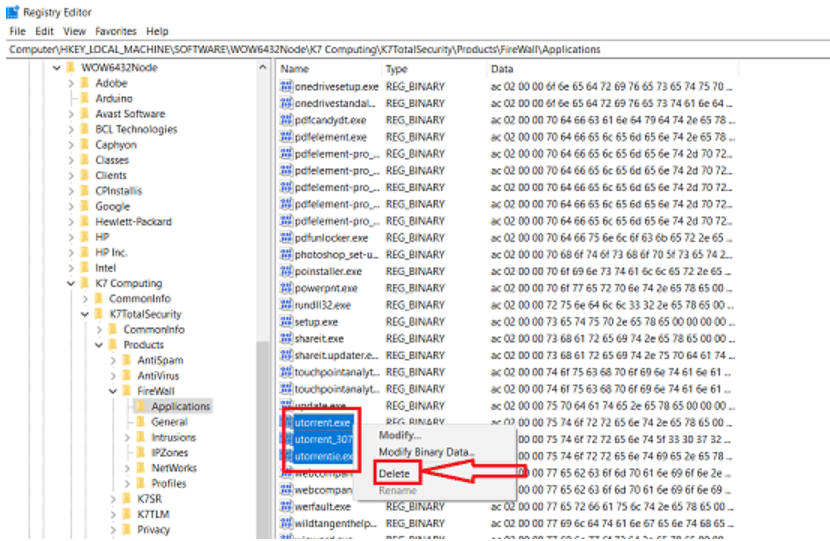This screenshot has width=830, height=541.
Task: Expand the K7TLM key
Action: coord(113,514)
